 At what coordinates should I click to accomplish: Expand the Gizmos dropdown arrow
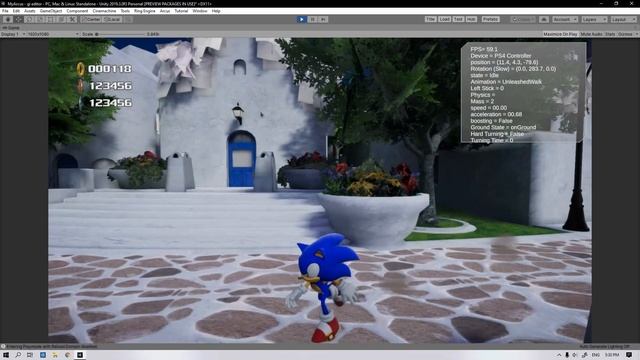(x=636, y=34)
